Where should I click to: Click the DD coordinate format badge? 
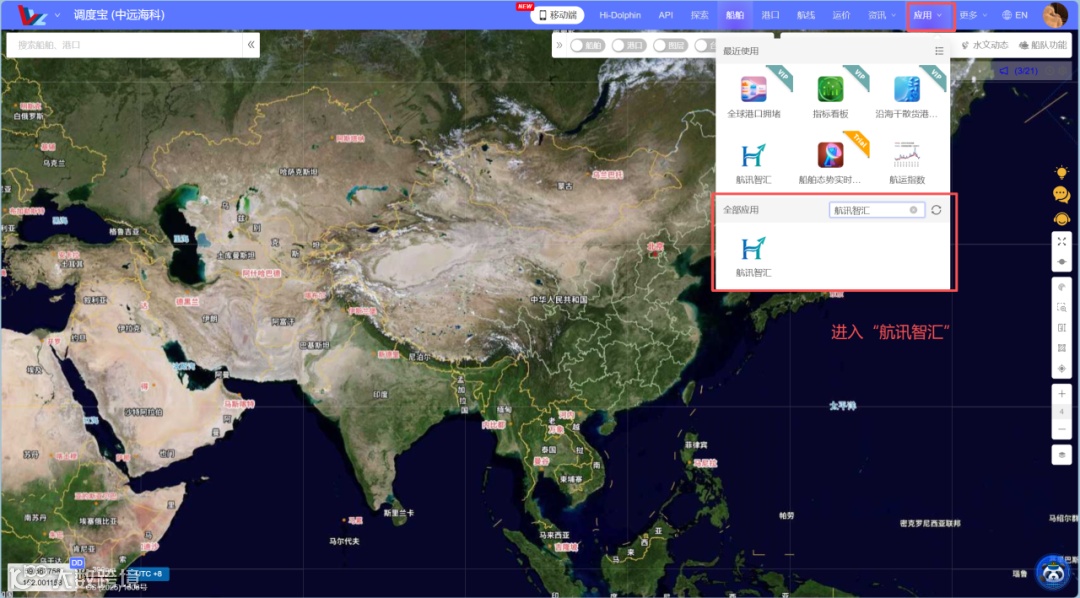point(76,564)
